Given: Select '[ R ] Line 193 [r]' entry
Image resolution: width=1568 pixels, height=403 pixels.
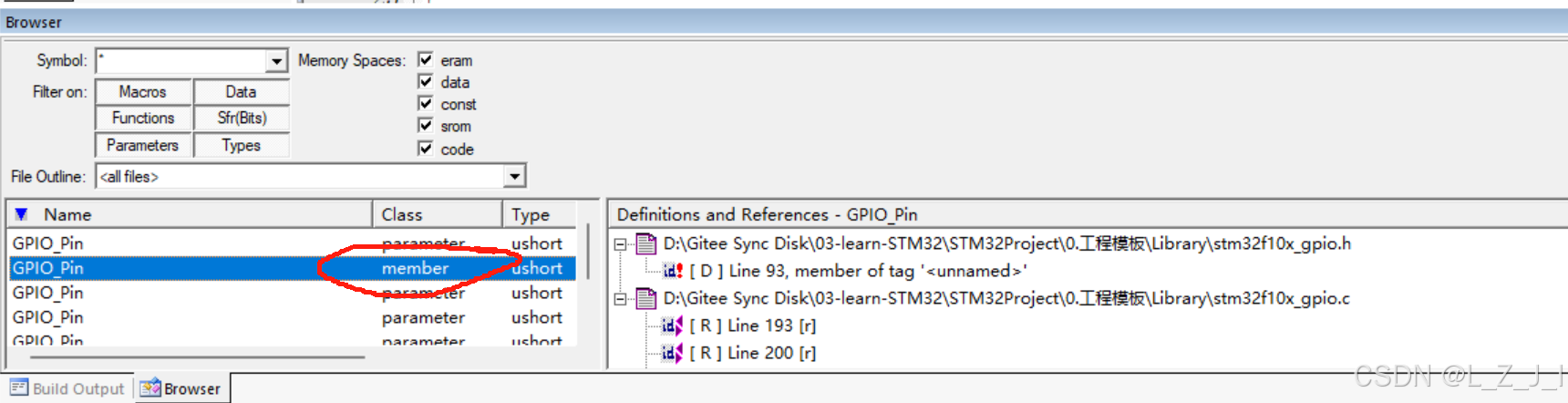Looking at the screenshot, I should (x=753, y=325).
